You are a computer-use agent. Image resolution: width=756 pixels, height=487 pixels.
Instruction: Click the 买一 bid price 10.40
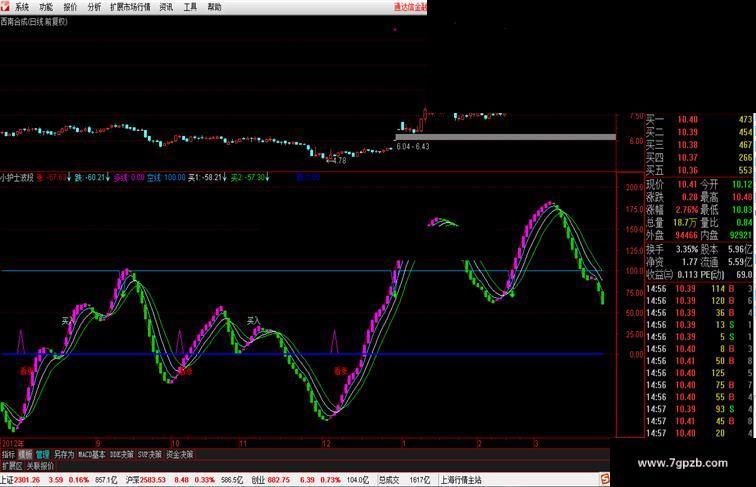click(687, 119)
